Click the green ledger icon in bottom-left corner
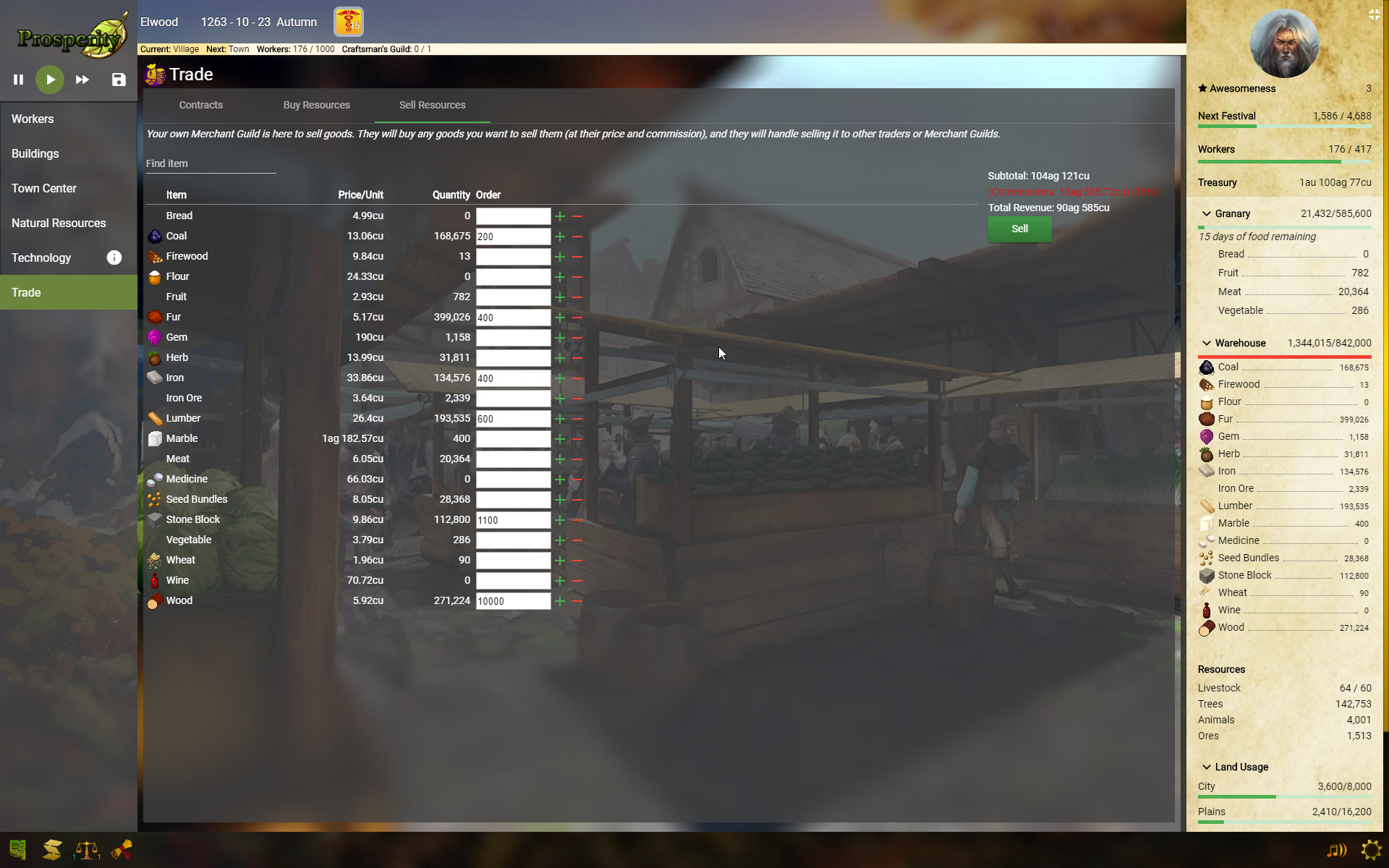The image size is (1389, 868). pyautogui.click(x=17, y=850)
